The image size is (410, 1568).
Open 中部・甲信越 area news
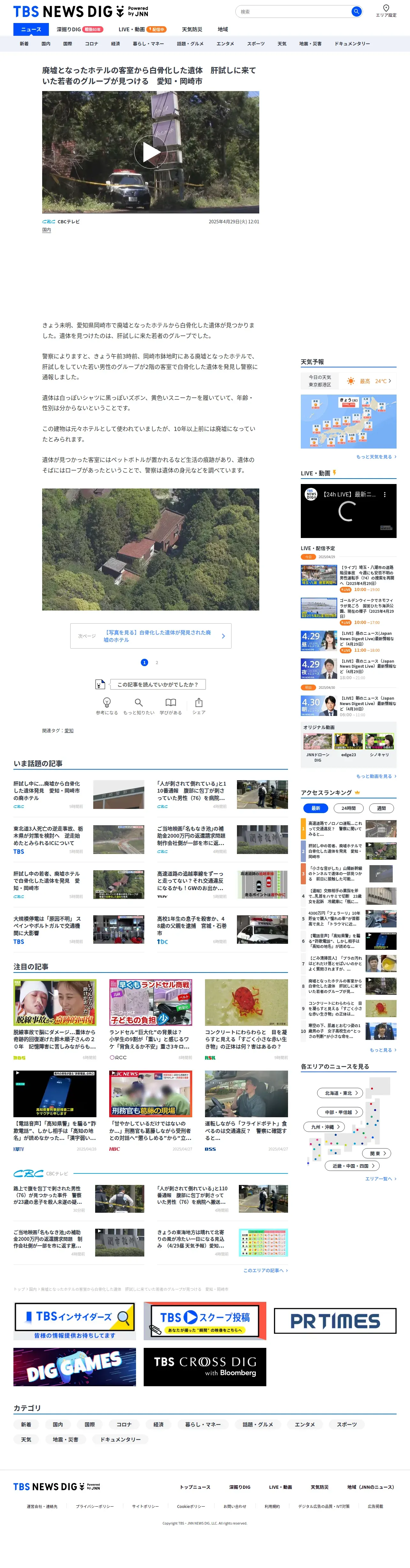pyautogui.click(x=340, y=1112)
